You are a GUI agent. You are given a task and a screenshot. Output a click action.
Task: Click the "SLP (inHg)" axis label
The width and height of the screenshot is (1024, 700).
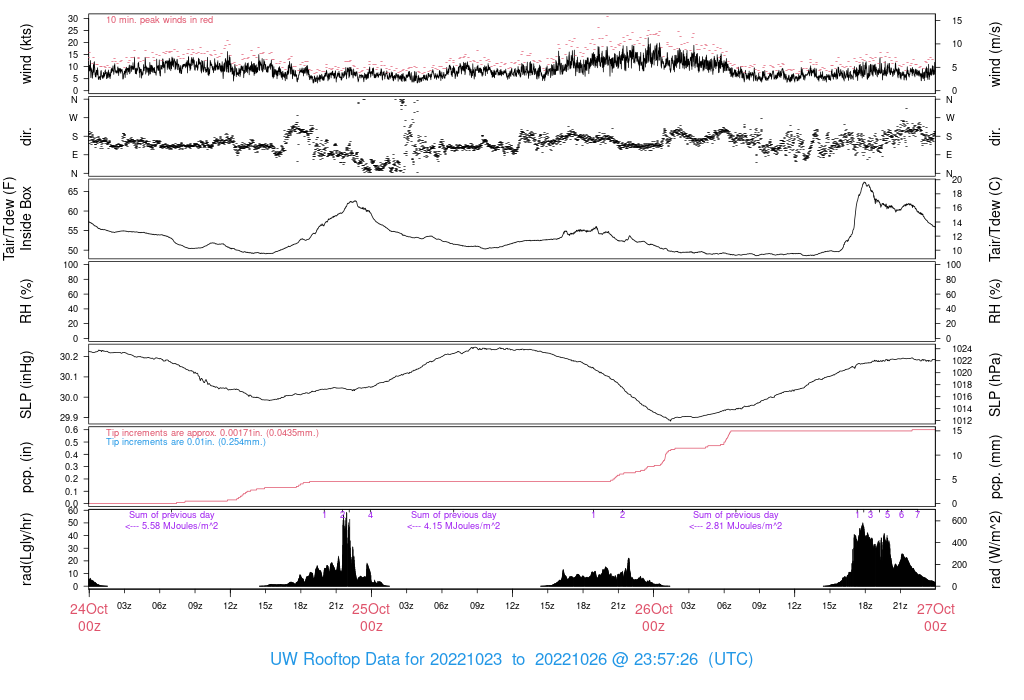[x=26, y=385]
